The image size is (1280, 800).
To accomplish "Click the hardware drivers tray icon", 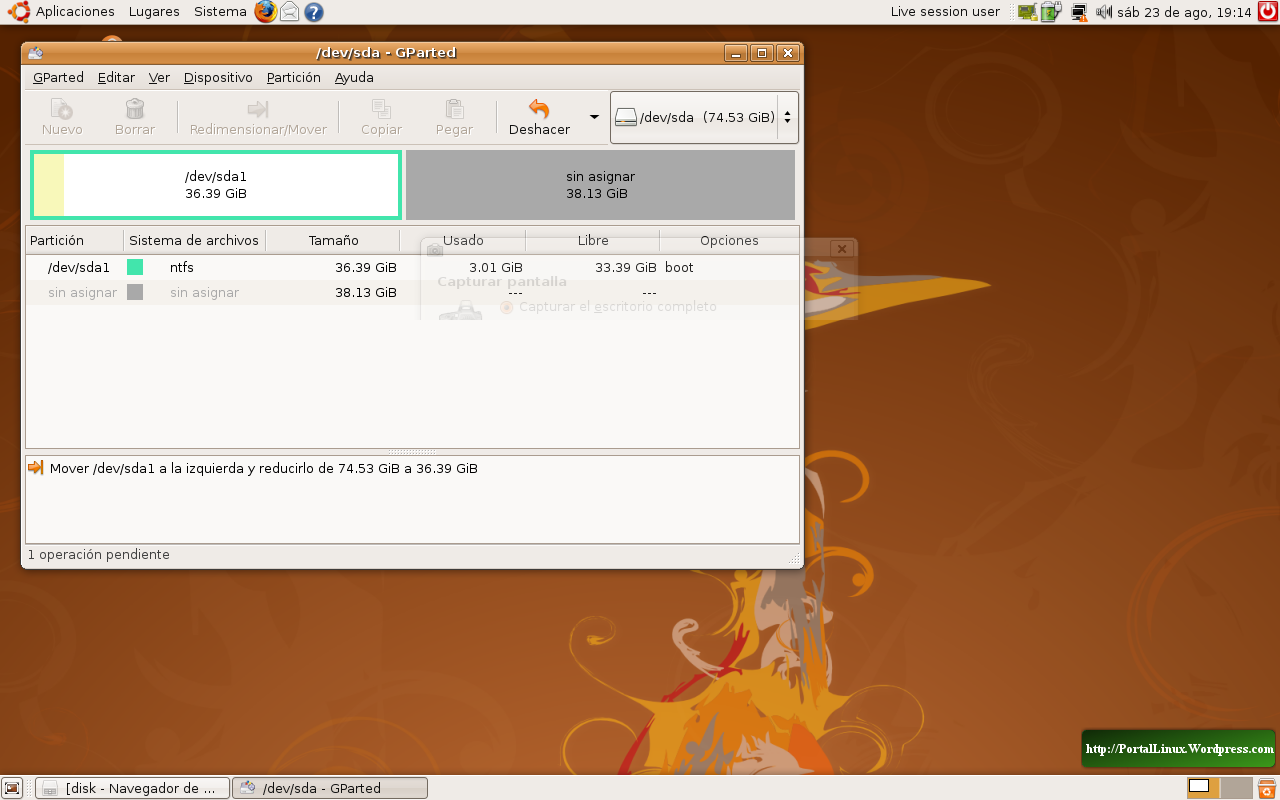I will 1027,12.
